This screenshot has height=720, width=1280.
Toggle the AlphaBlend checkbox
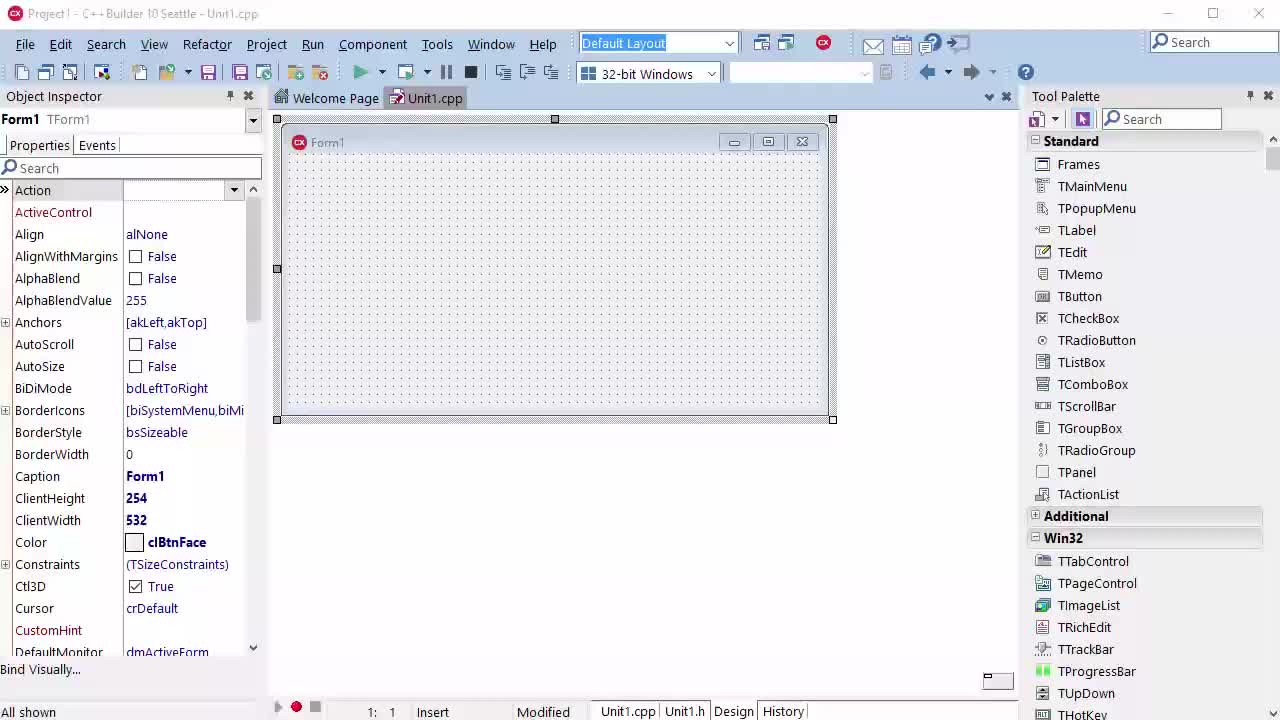point(135,279)
